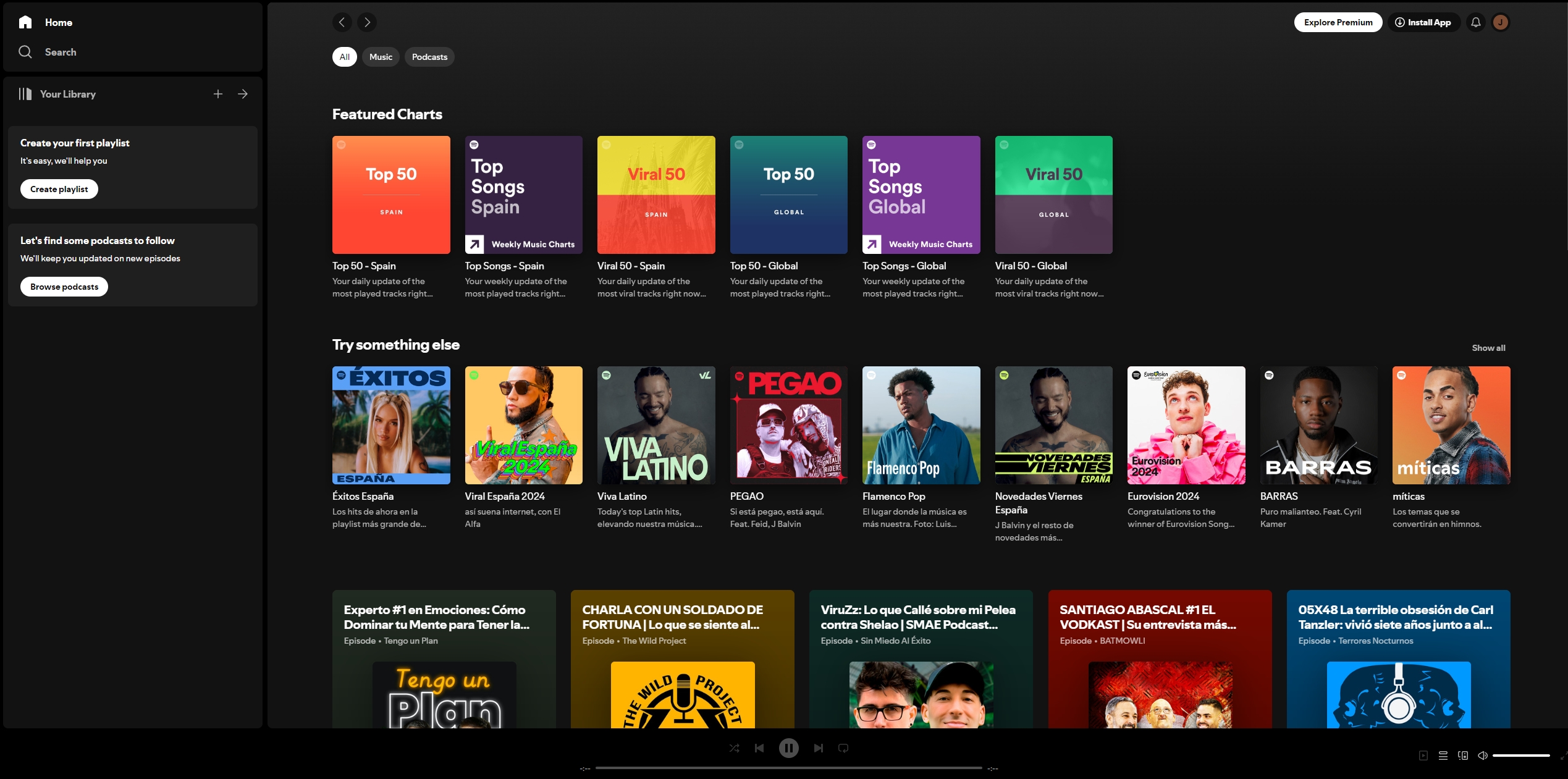The width and height of the screenshot is (1568, 779).
Task: Navigate forward with the right chevron
Action: [367, 22]
